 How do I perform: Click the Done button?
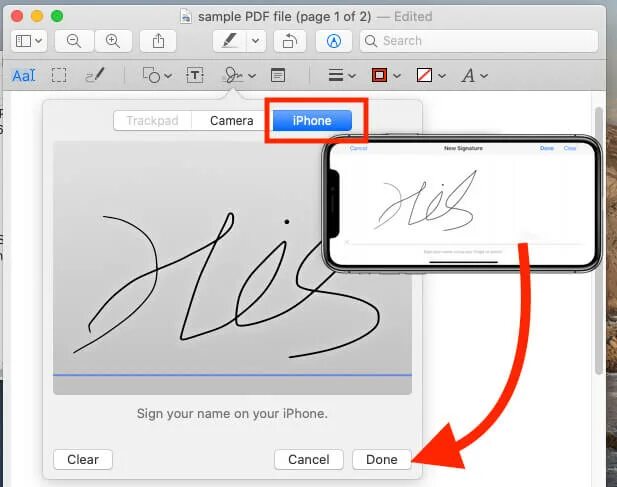[x=382, y=459]
